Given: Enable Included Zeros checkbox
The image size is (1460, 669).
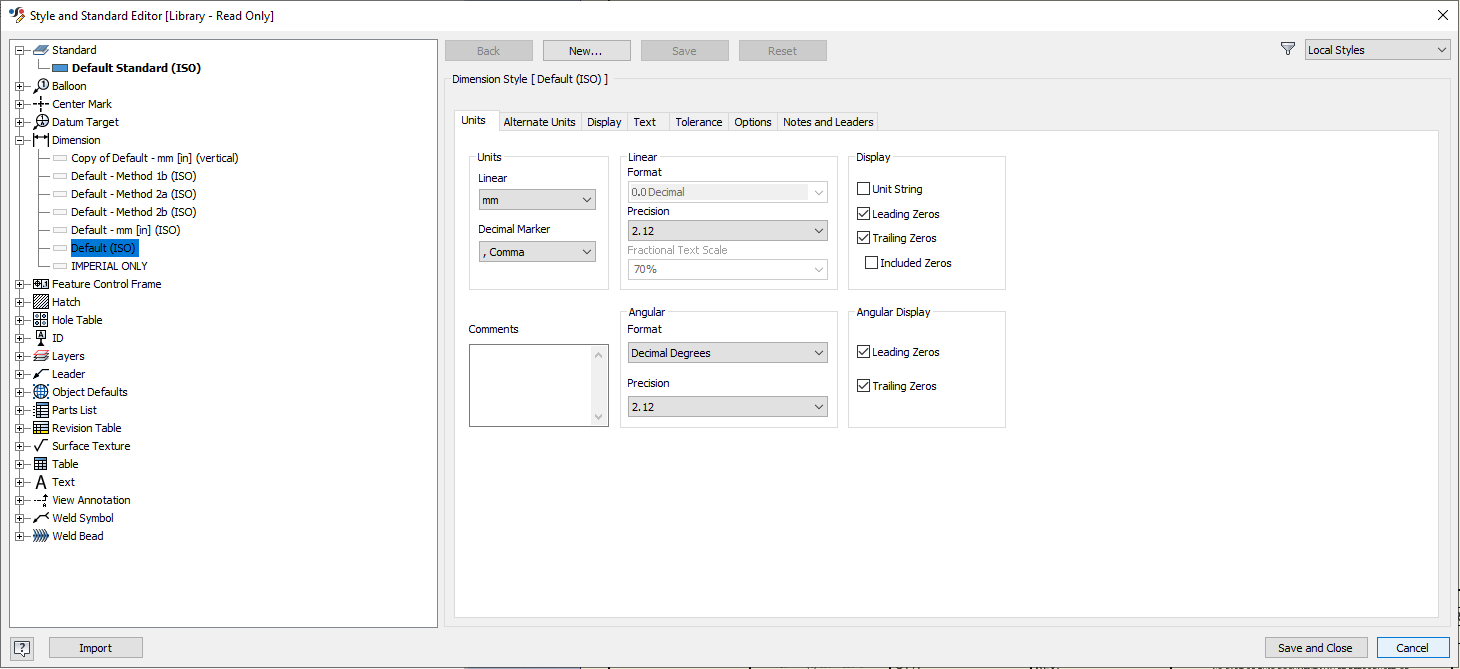Looking at the screenshot, I should point(871,262).
